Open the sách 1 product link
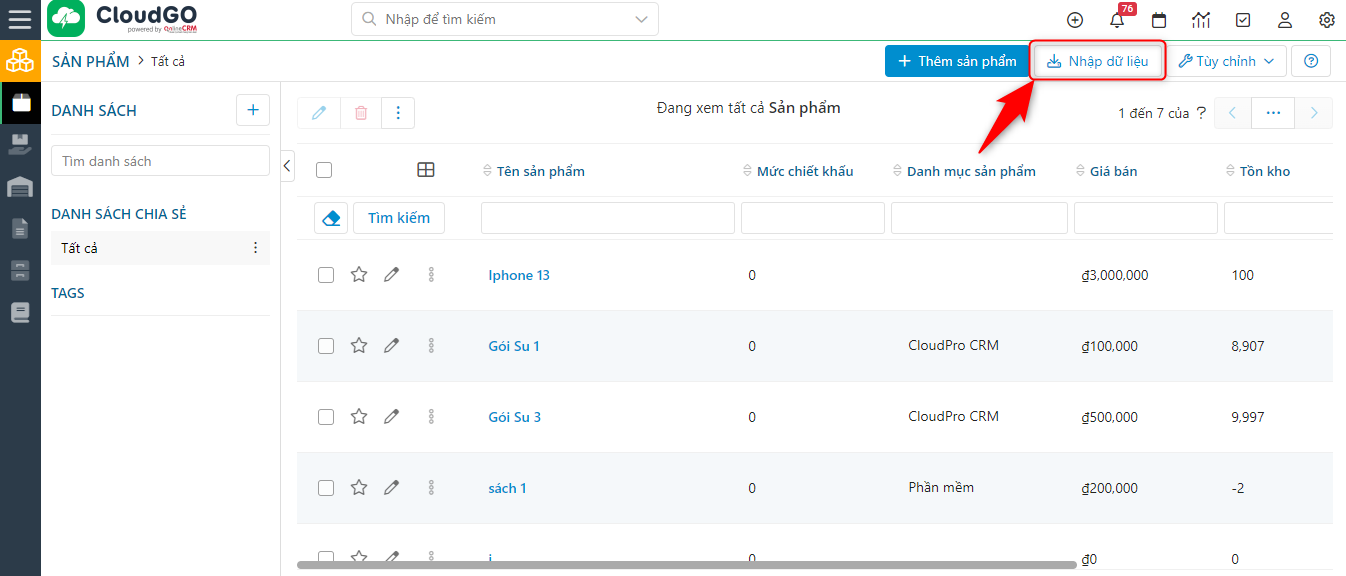This screenshot has height=576, width=1346. (507, 487)
